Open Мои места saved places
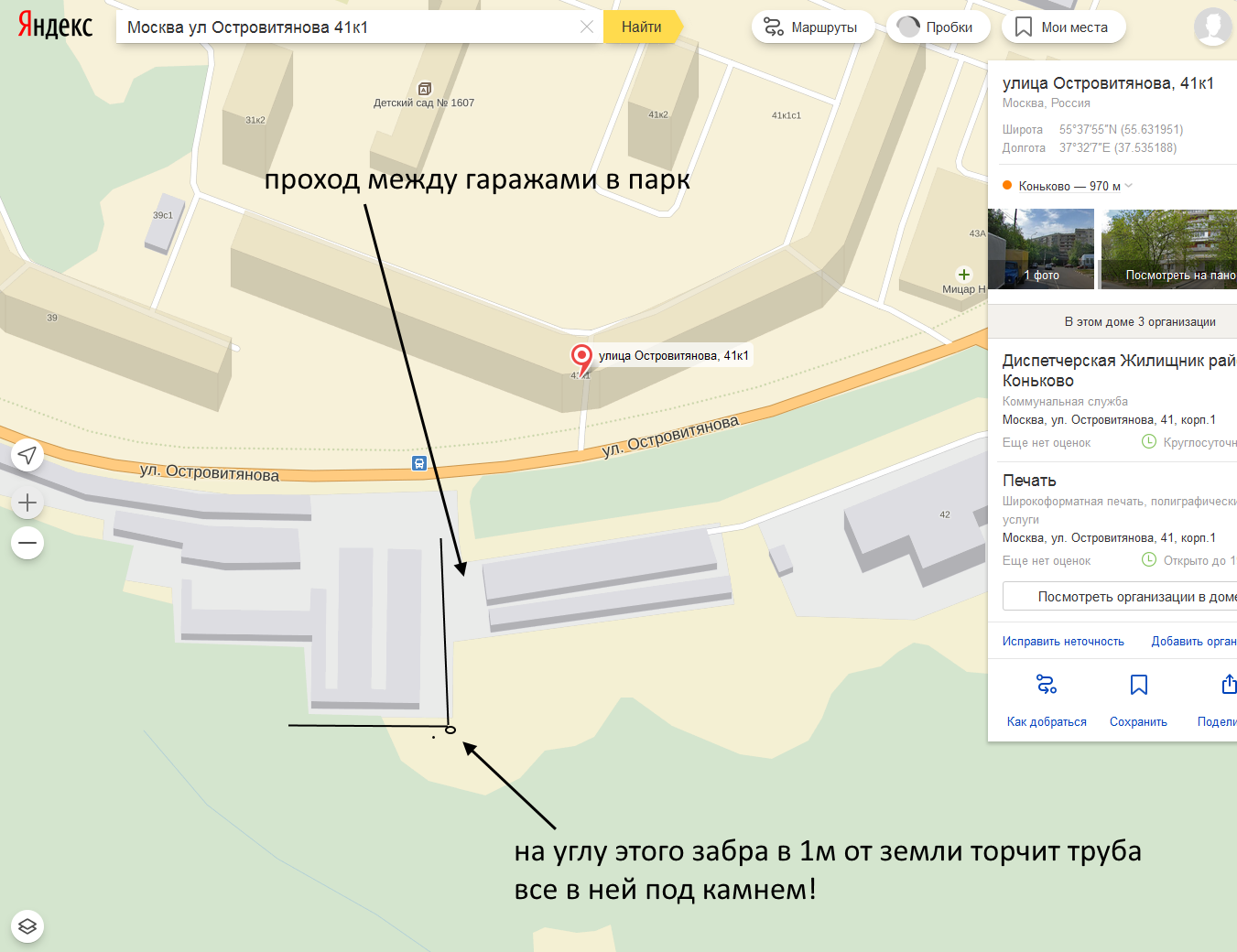Screen dimensions: 1237x952 click(x=1063, y=27)
